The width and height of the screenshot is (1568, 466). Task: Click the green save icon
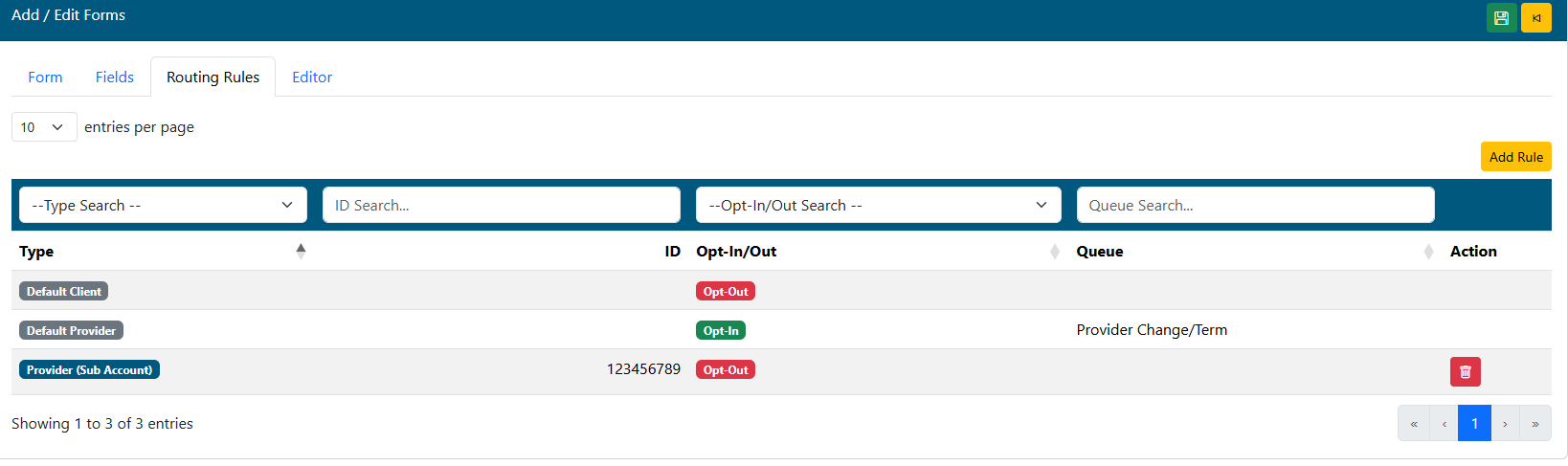(x=1501, y=18)
